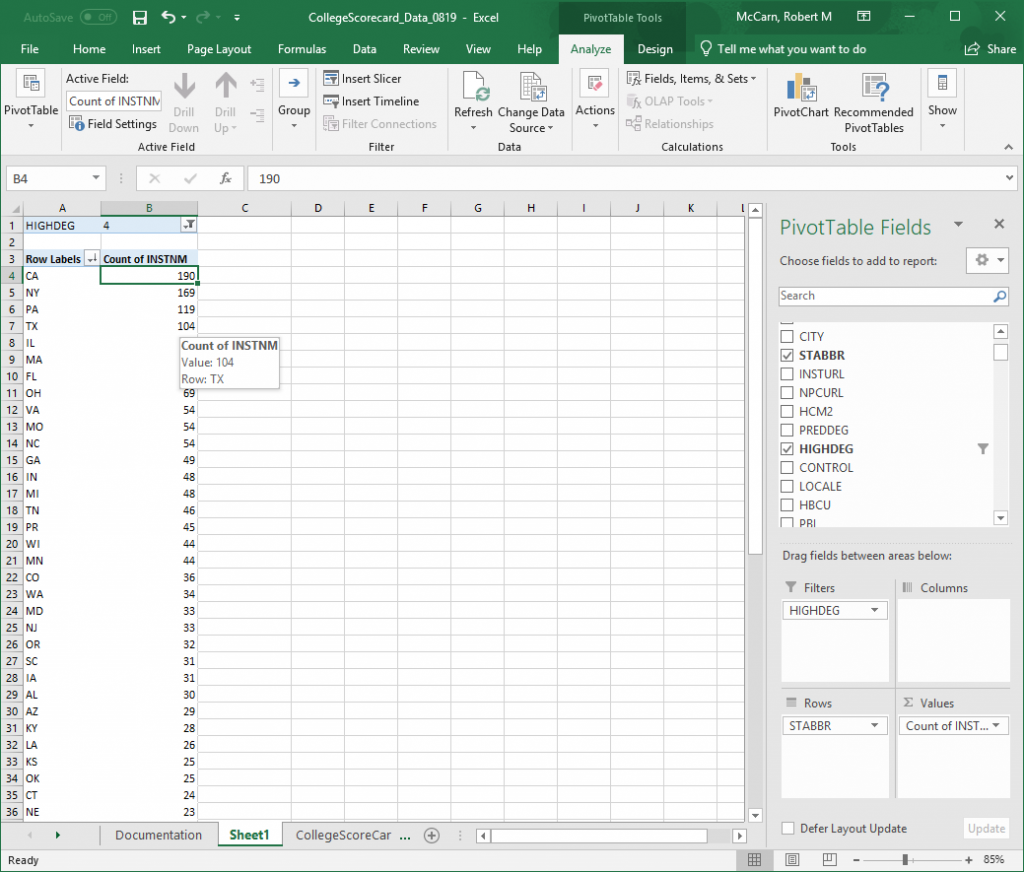This screenshot has height=872, width=1024.
Task: Change Data Source for the PivotTable
Action: tap(531, 101)
